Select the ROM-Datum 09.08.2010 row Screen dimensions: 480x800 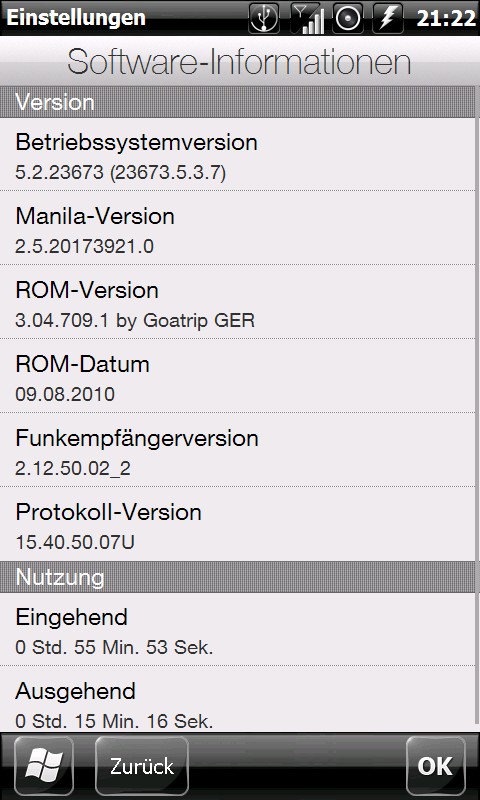point(237,376)
